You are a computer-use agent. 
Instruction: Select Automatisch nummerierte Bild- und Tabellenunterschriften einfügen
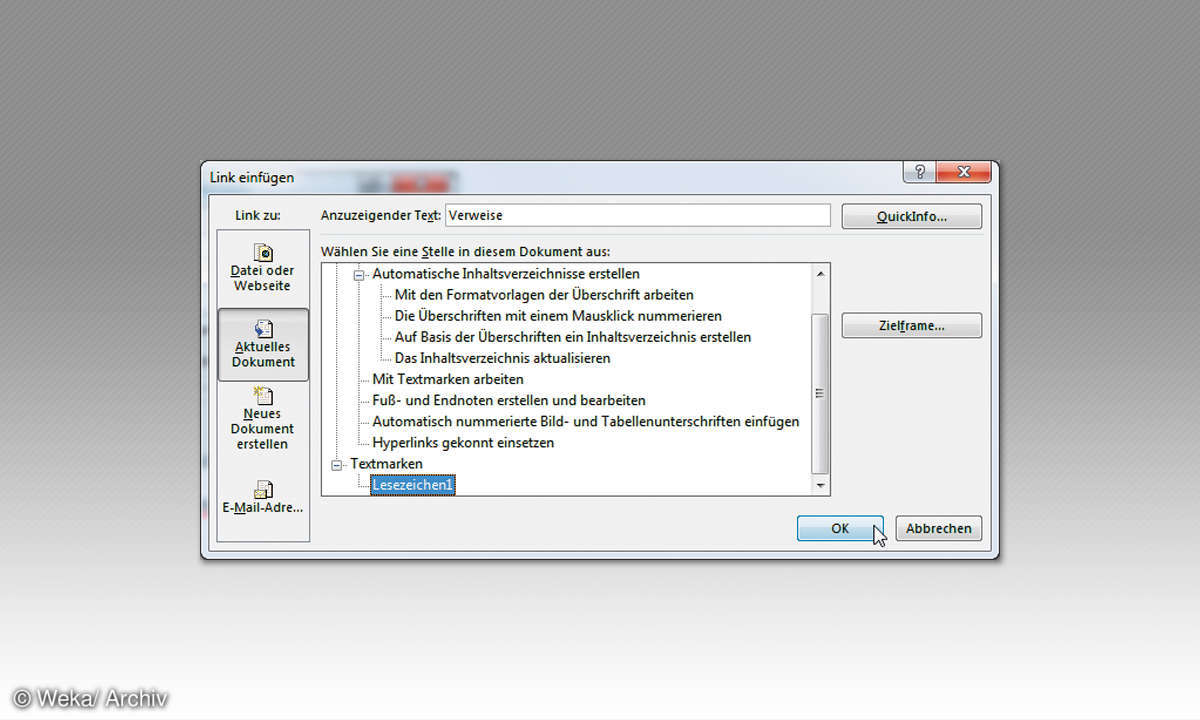(x=586, y=421)
